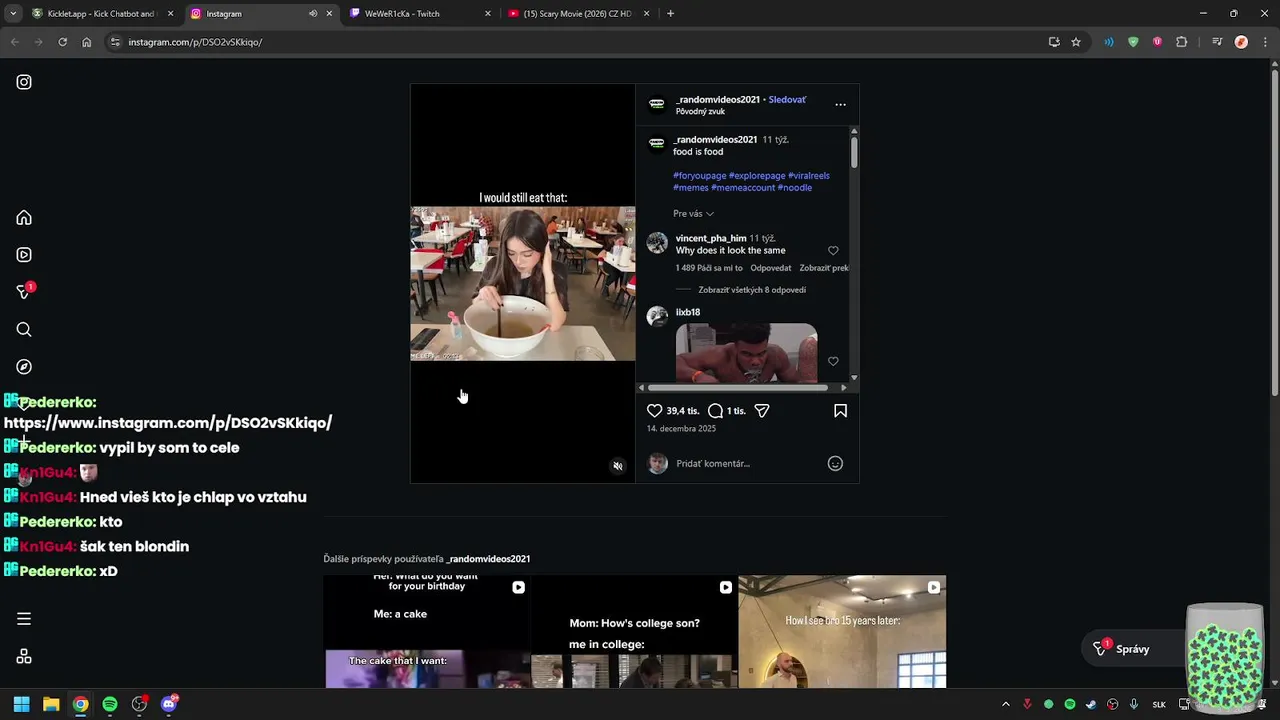Like lixb18's comment

click(833, 361)
